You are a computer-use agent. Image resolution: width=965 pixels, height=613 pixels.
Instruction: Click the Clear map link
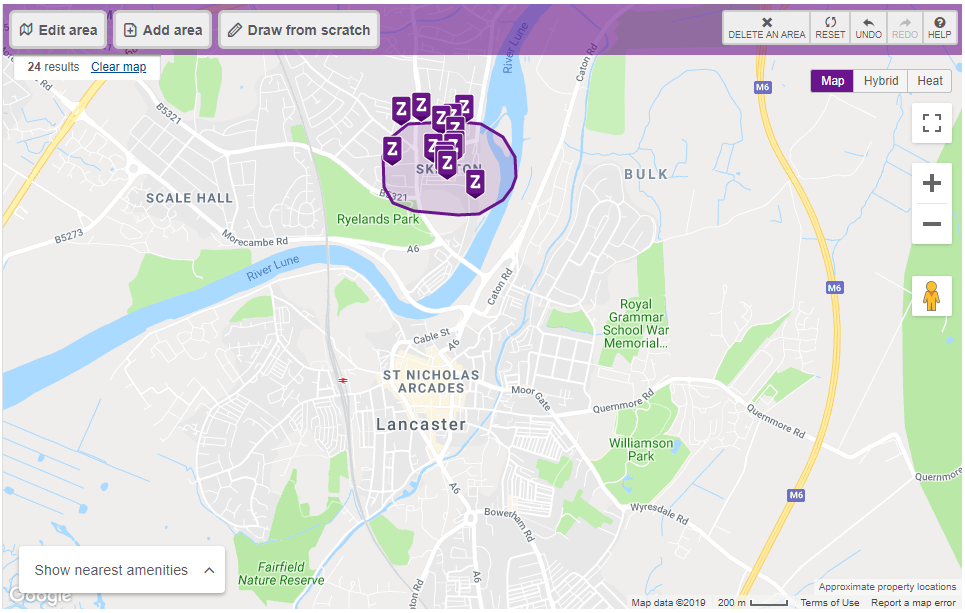coord(119,66)
